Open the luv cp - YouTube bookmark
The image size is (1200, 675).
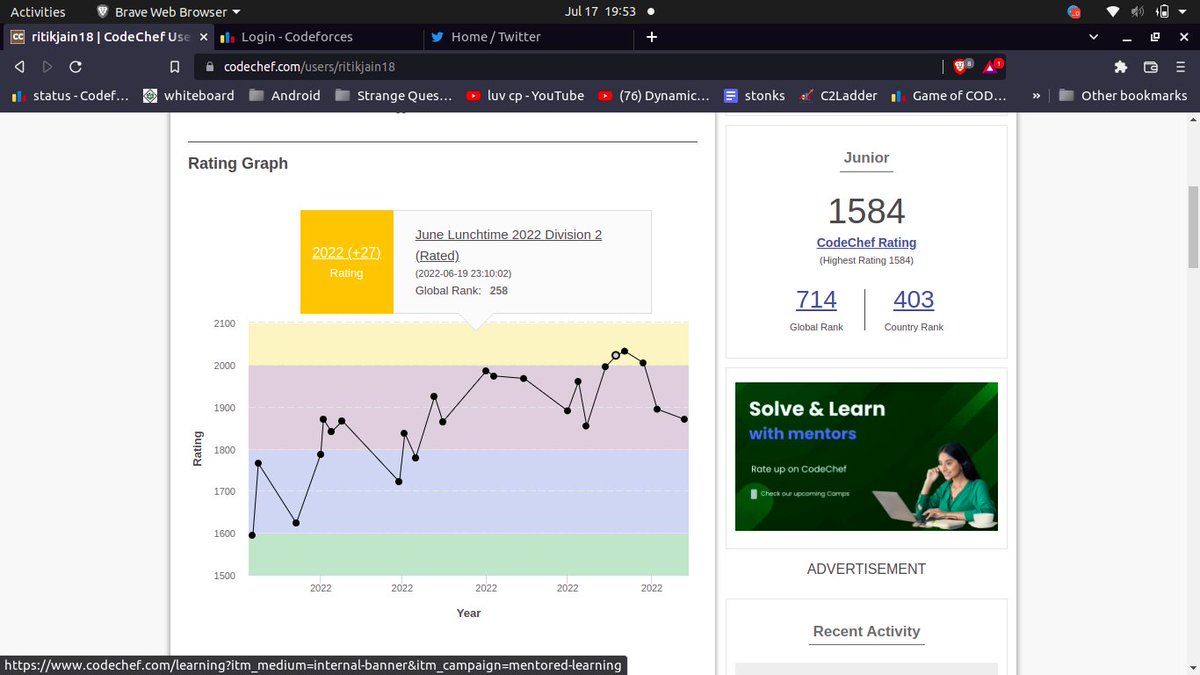point(525,96)
